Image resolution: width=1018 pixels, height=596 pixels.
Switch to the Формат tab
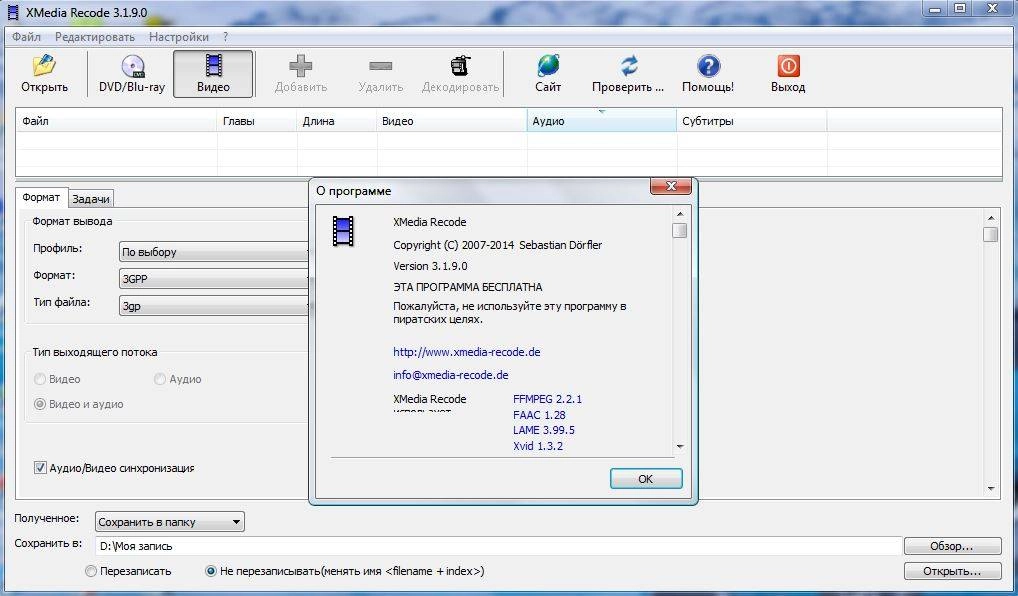click(x=41, y=197)
